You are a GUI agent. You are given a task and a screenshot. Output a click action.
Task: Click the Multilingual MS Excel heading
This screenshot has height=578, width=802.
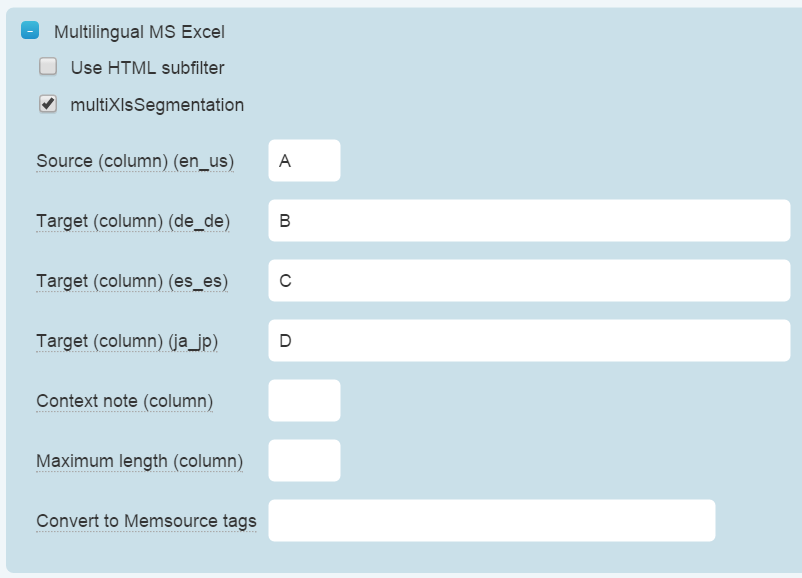[x=139, y=32]
